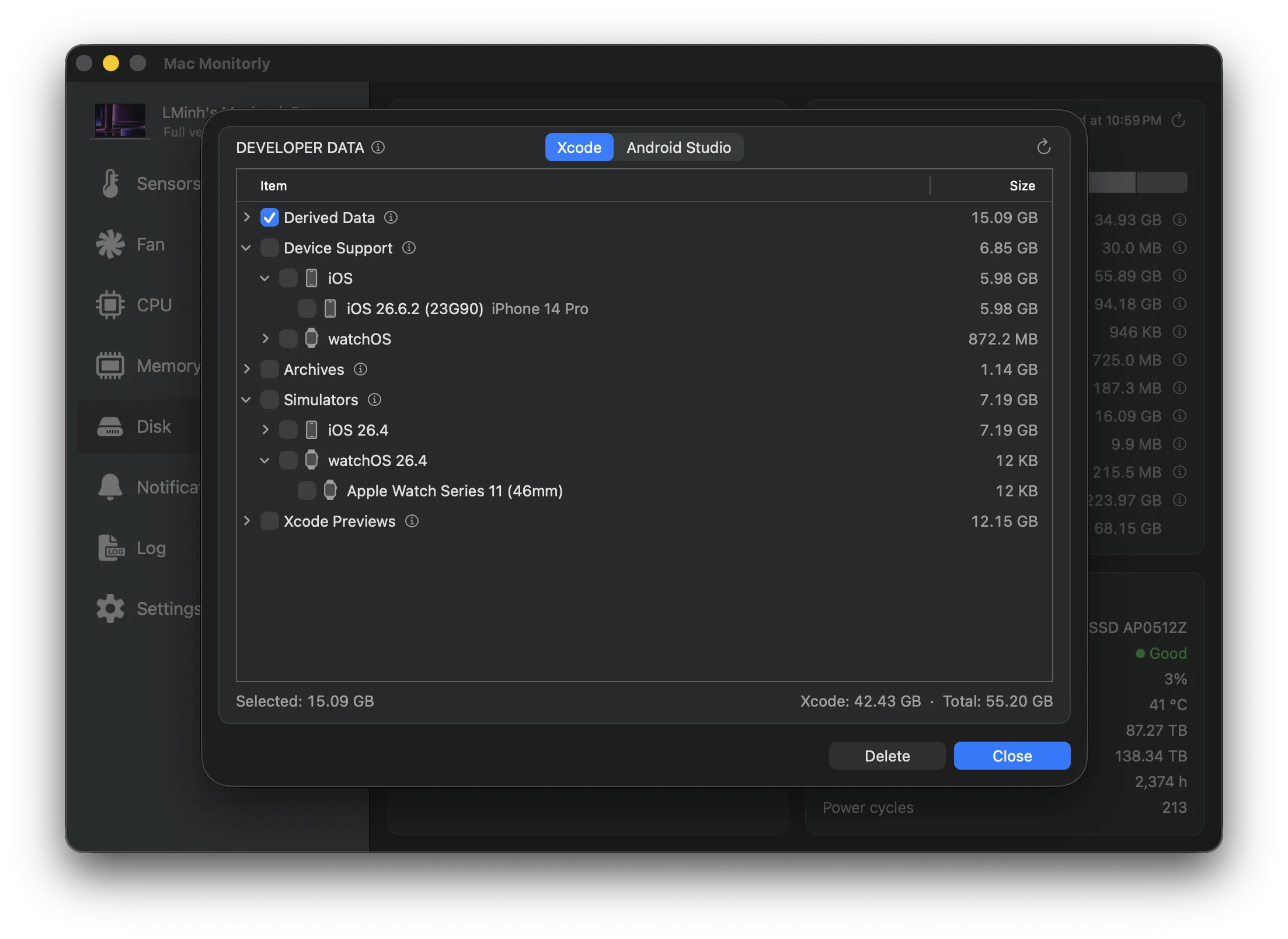Click the Close button
Image resolution: width=1288 pixels, height=939 pixels.
point(1012,756)
